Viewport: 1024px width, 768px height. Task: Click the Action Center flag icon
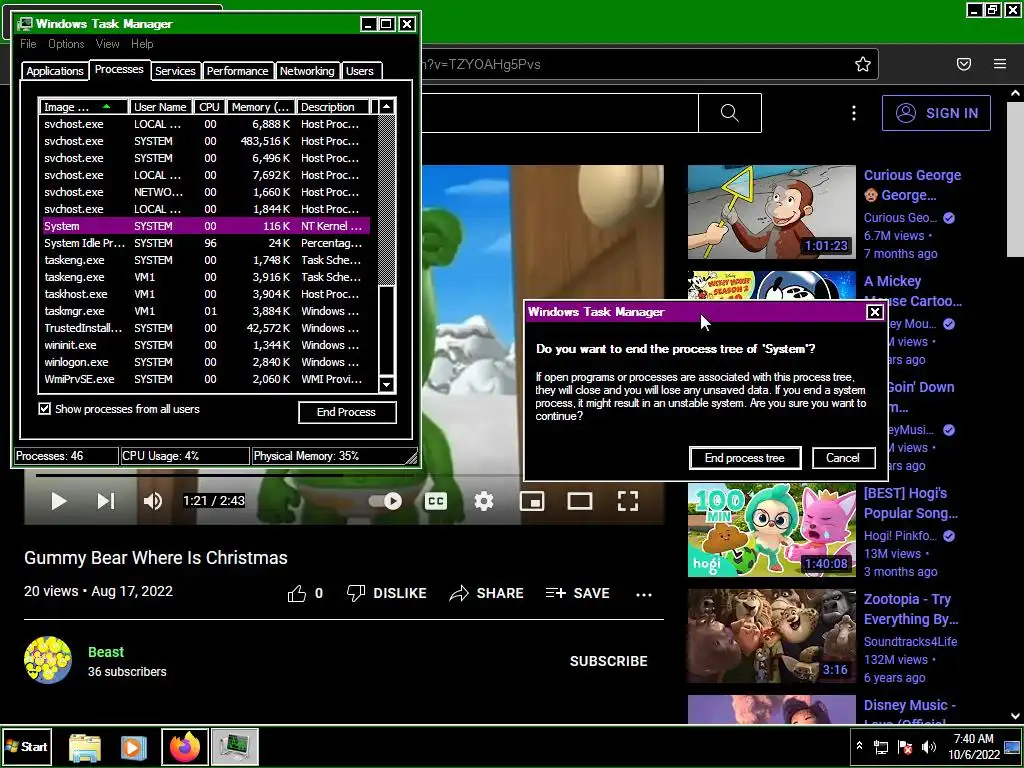click(905, 747)
